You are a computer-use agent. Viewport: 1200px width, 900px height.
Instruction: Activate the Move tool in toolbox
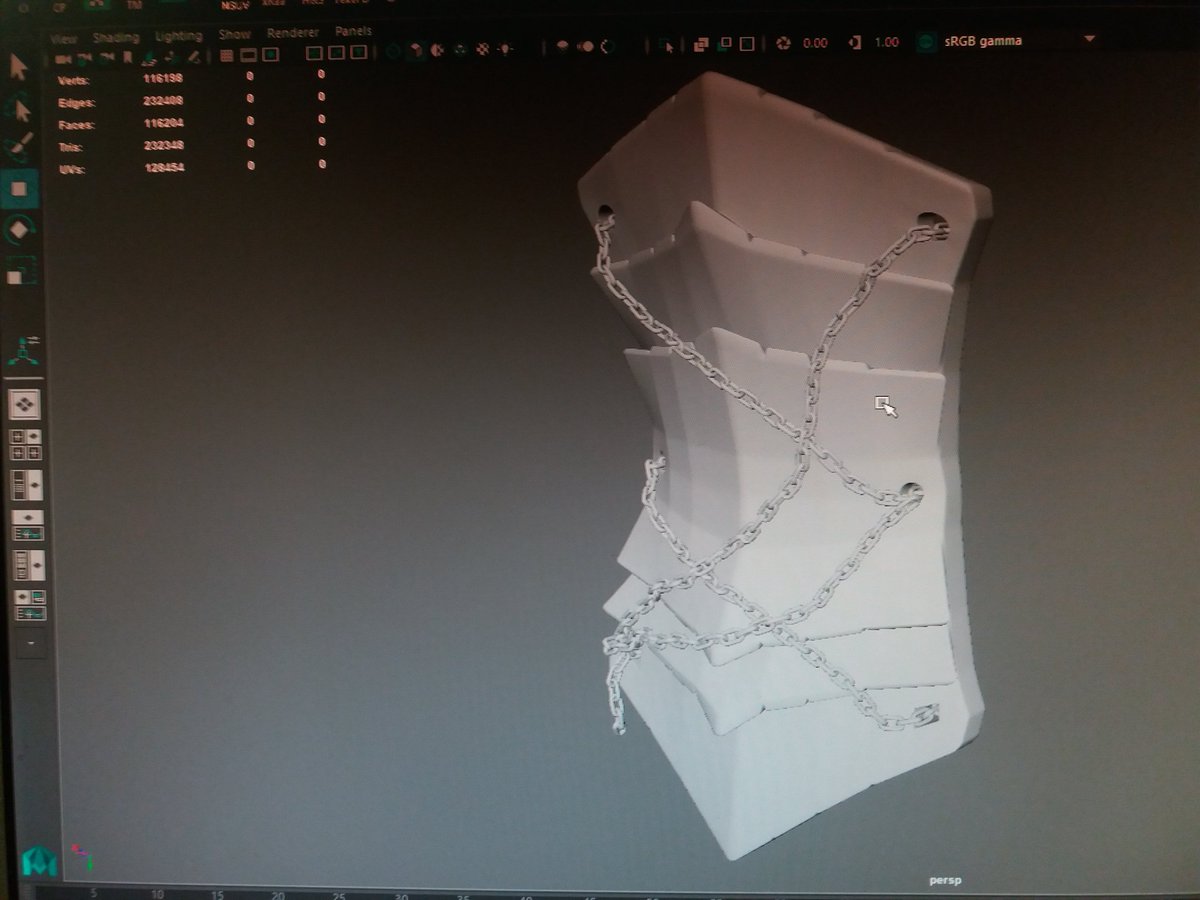[x=20, y=188]
